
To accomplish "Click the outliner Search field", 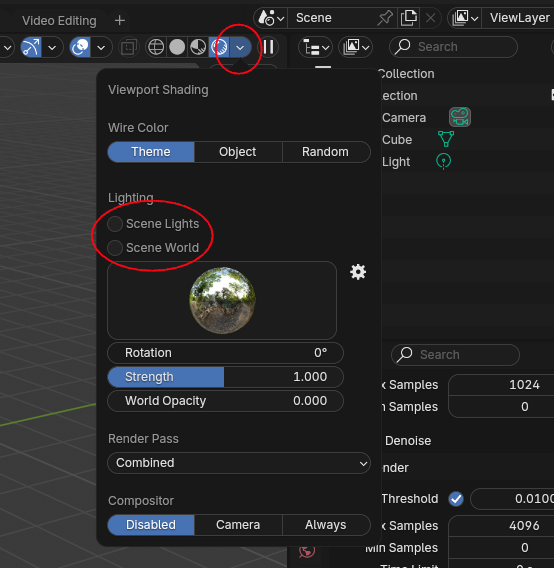I will (453, 47).
